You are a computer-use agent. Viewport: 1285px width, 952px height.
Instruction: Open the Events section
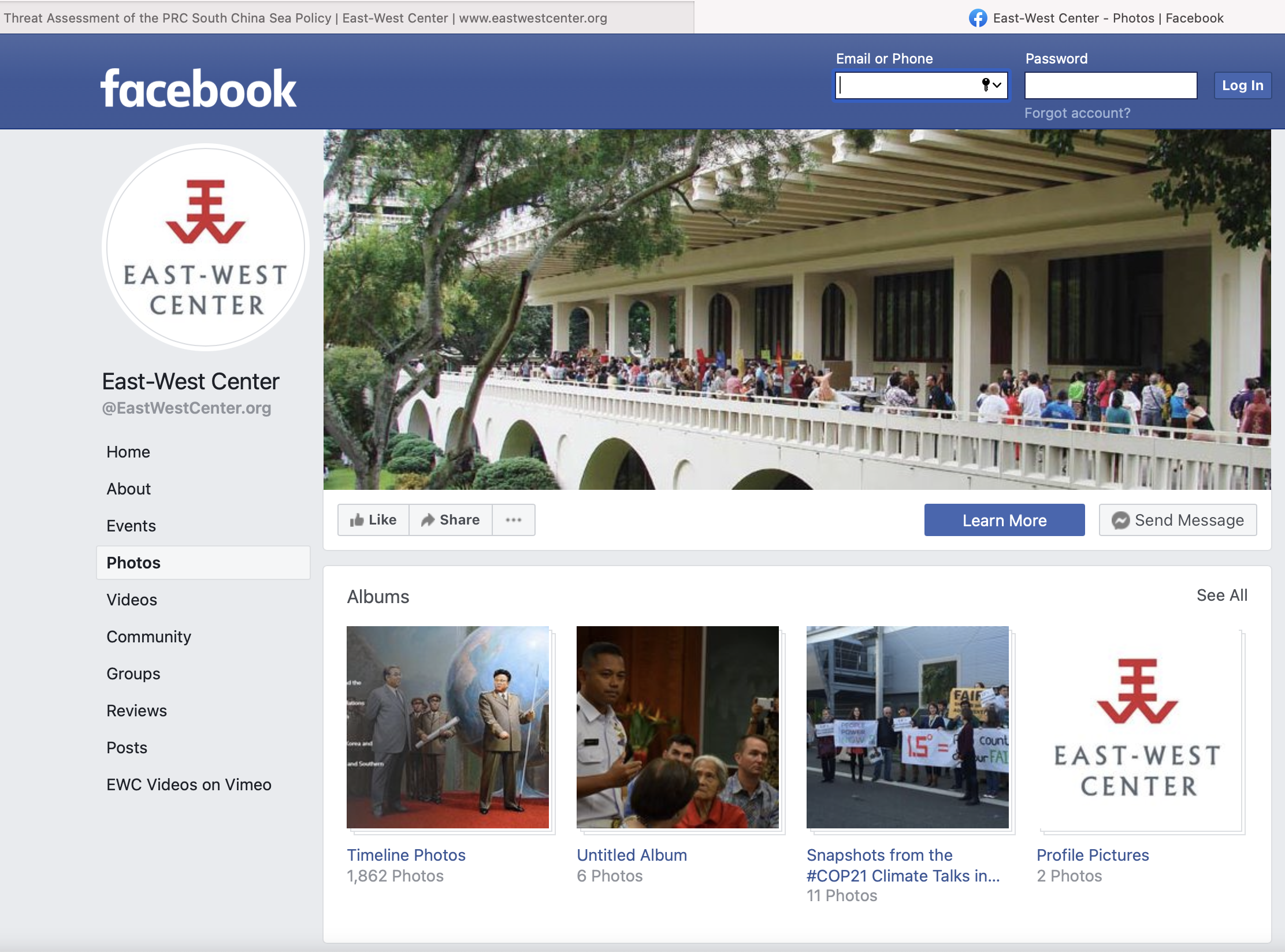pos(131,526)
